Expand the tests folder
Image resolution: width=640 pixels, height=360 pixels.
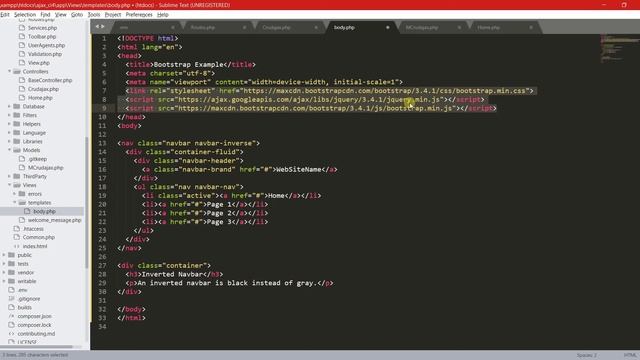coord(4,264)
